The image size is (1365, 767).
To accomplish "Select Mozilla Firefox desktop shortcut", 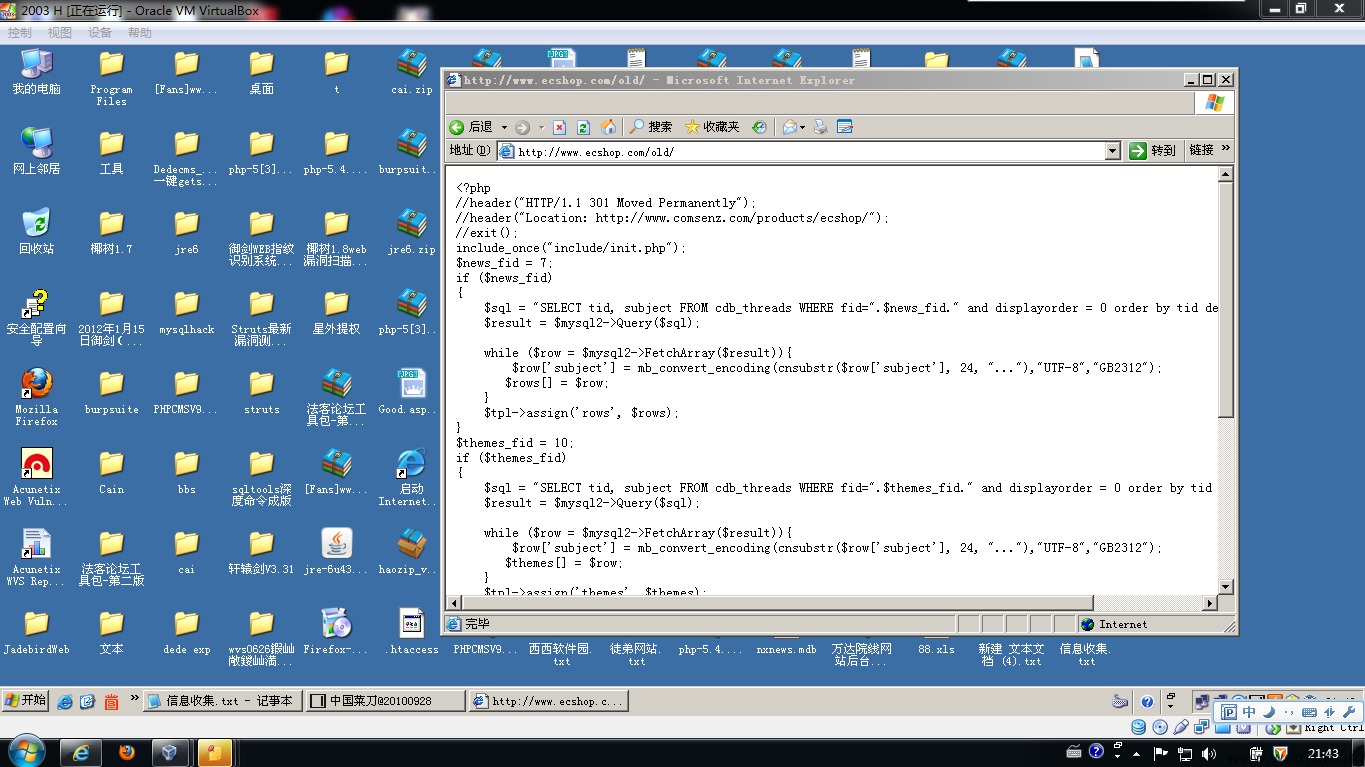I will (37, 398).
